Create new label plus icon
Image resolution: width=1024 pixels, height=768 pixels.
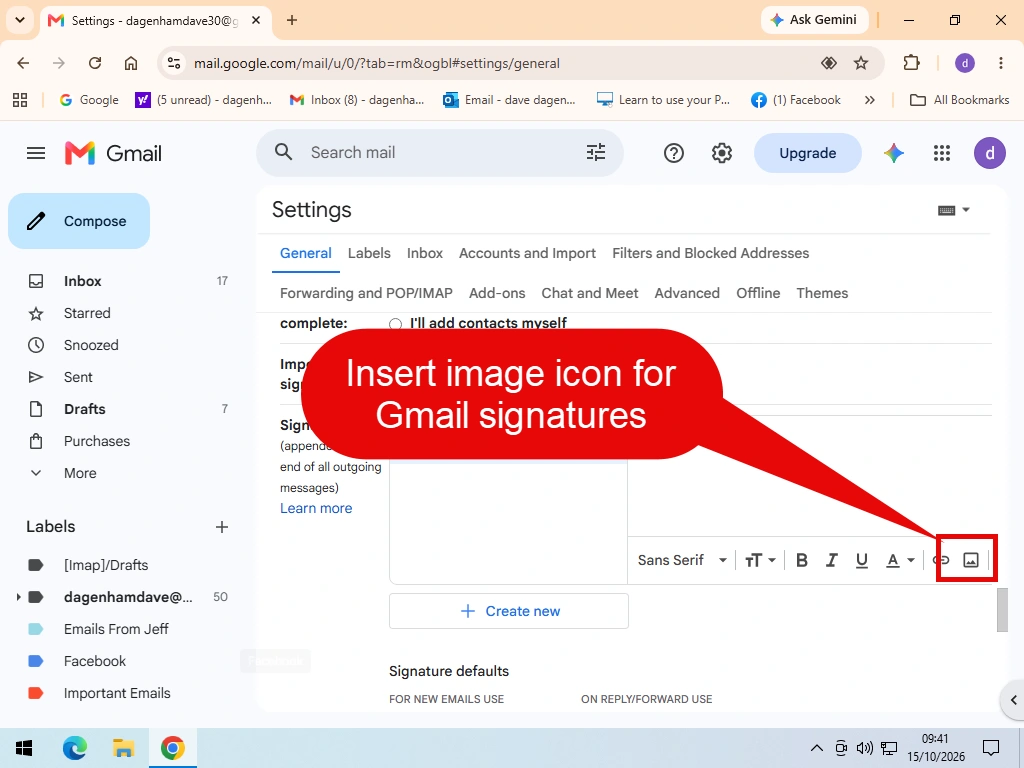tap(222, 527)
